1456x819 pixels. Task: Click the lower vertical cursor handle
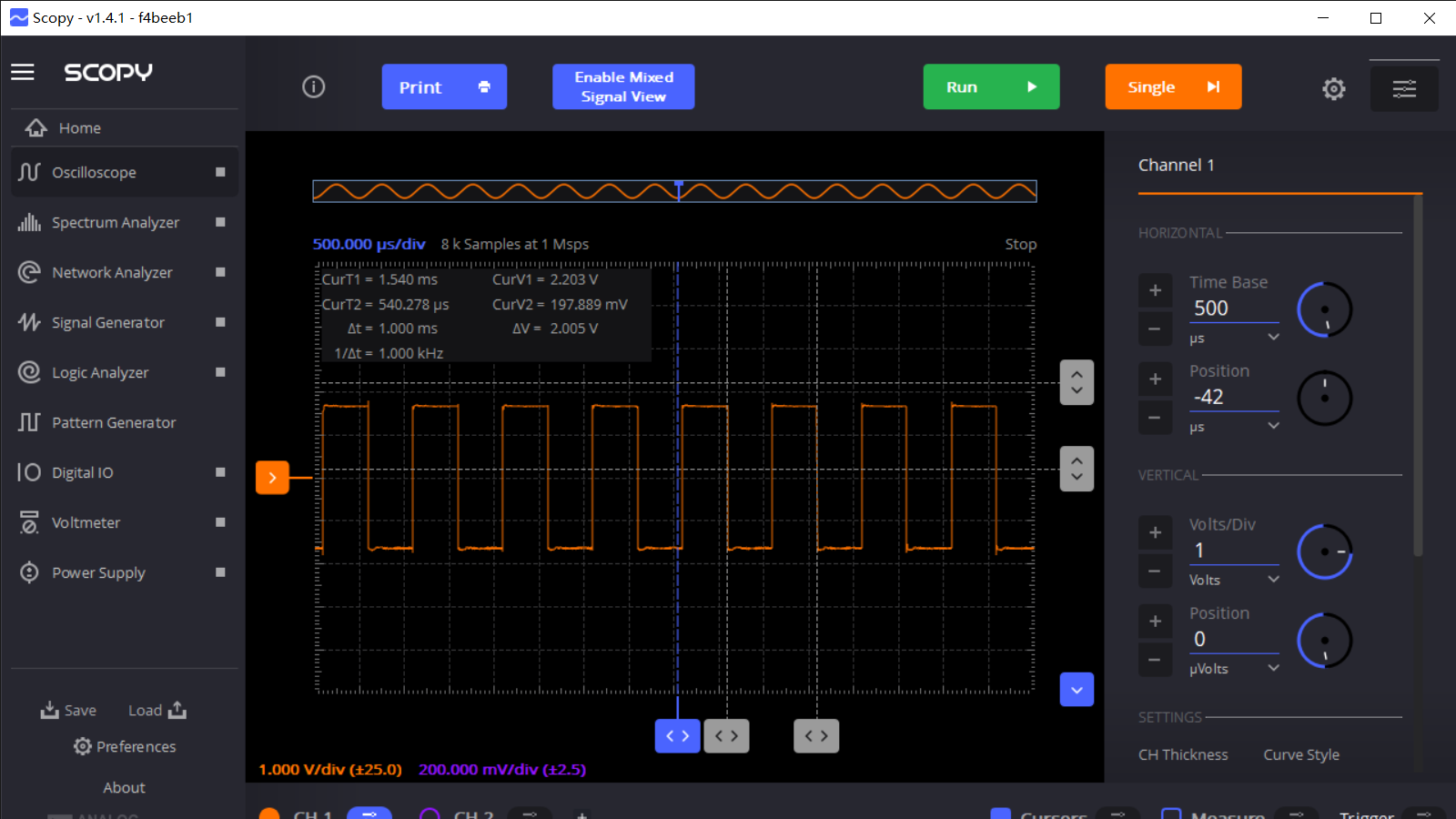click(1077, 469)
